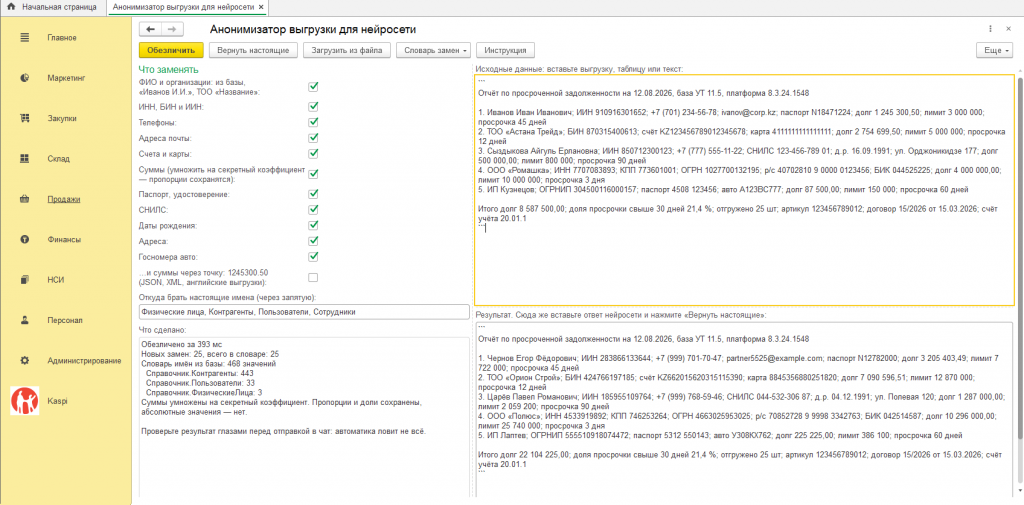The height and width of the screenshot is (505, 1024).
Task: Switch to the Начальная страница tab
Action: (52, 7)
